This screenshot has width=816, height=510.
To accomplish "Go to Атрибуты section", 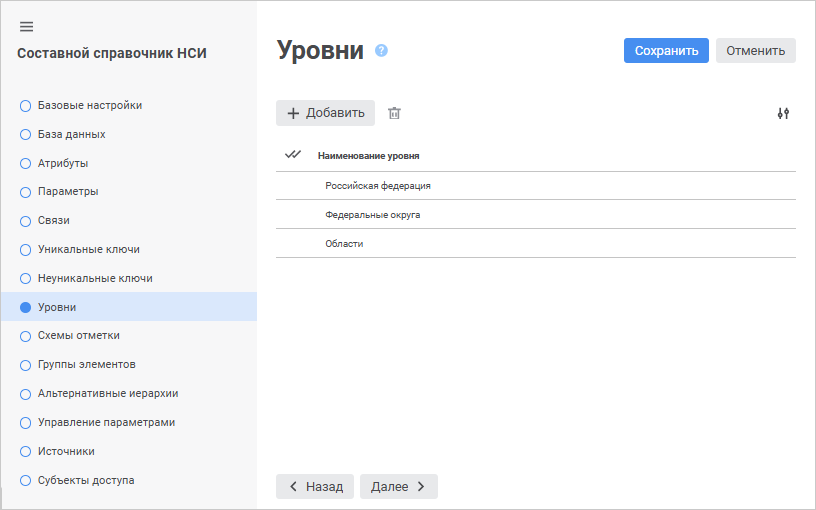I will tap(63, 163).
